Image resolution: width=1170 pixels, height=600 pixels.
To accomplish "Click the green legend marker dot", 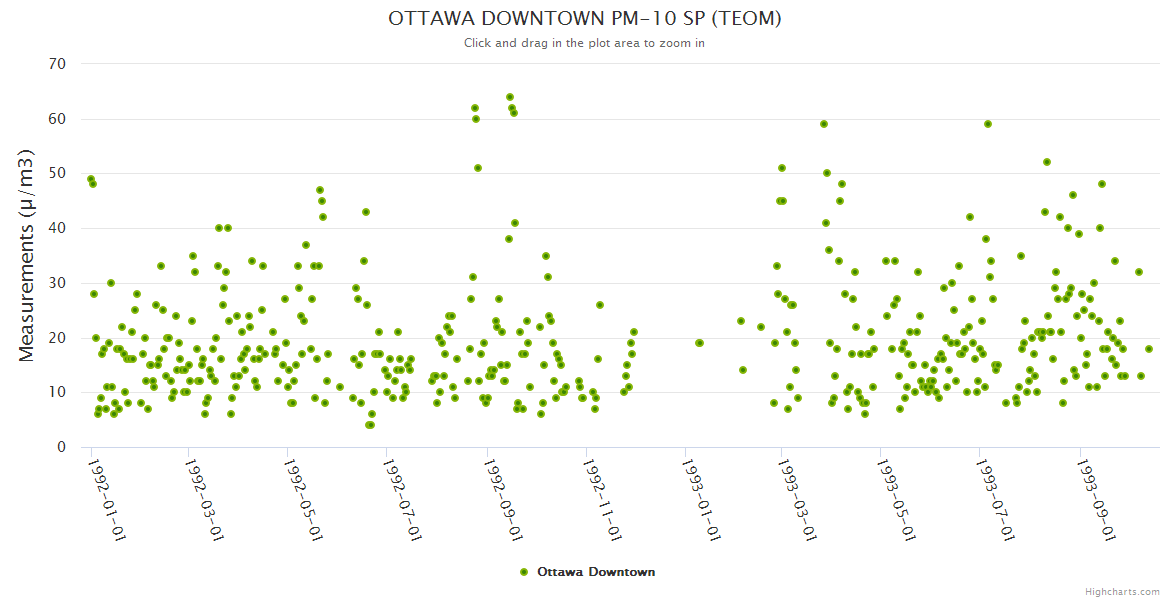I will point(524,572).
